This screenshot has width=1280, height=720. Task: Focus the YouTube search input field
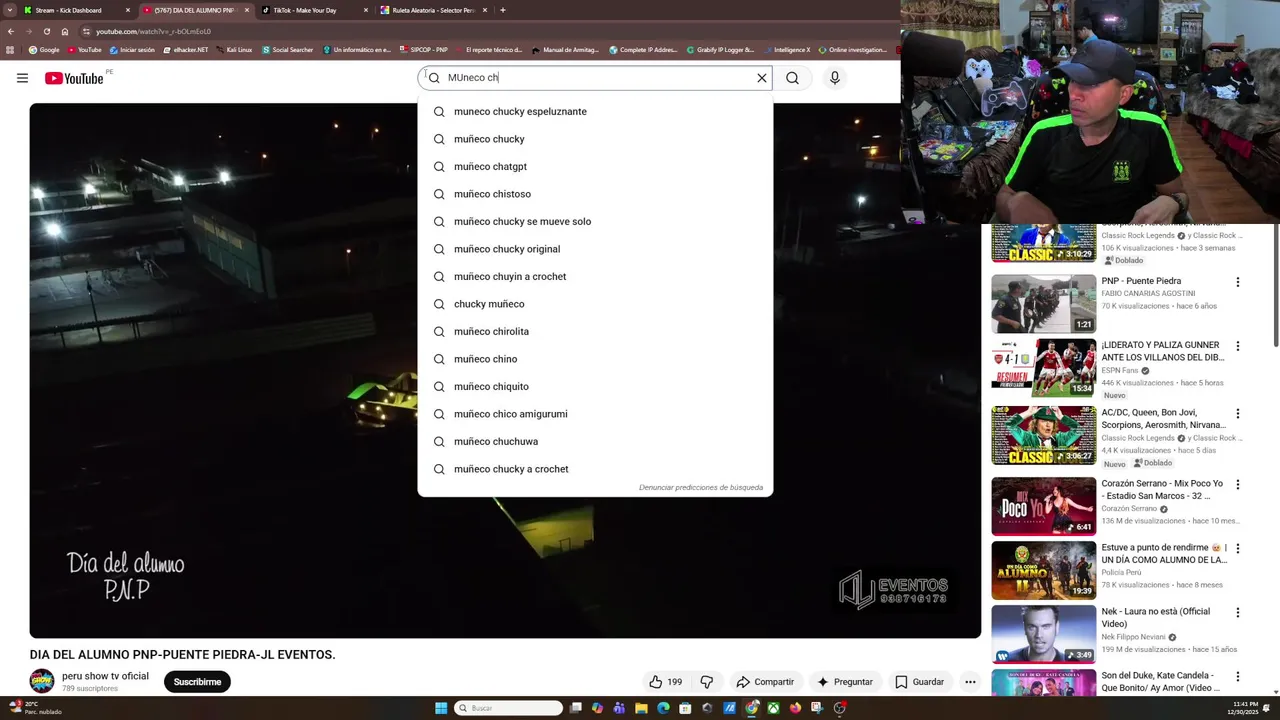(x=595, y=78)
